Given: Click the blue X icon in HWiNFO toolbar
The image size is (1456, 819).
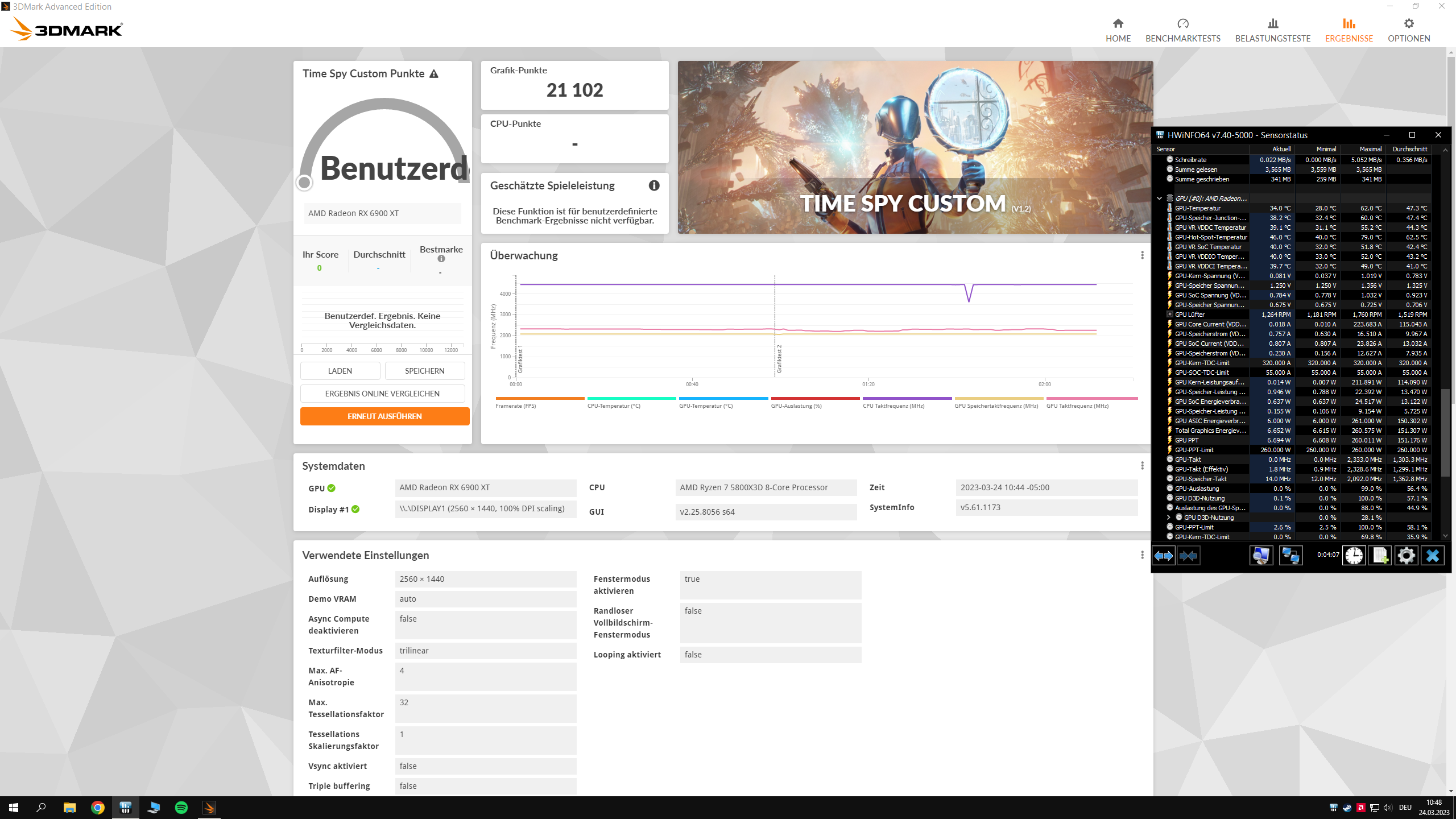Looking at the screenshot, I should coord(1432,556).
